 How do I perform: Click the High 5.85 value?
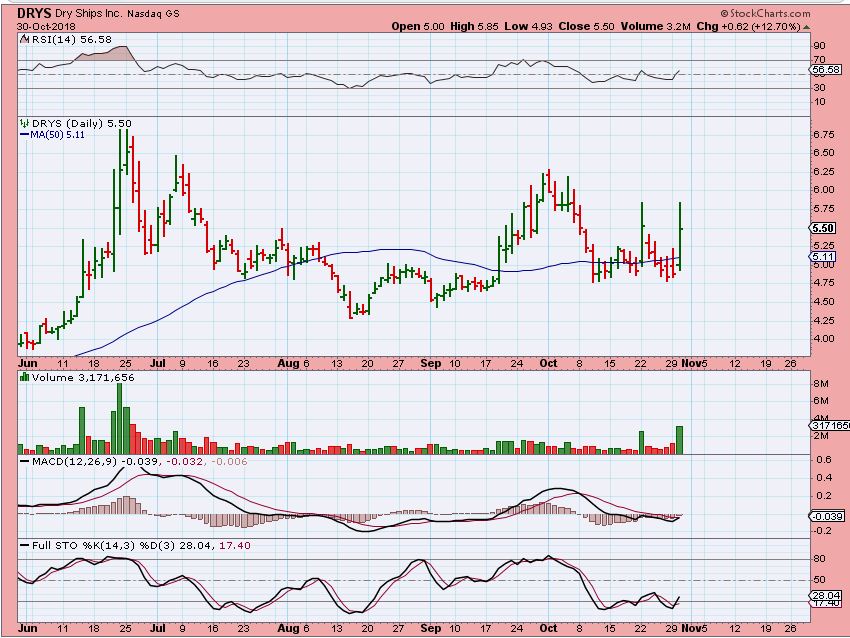(x=473, y=26)
